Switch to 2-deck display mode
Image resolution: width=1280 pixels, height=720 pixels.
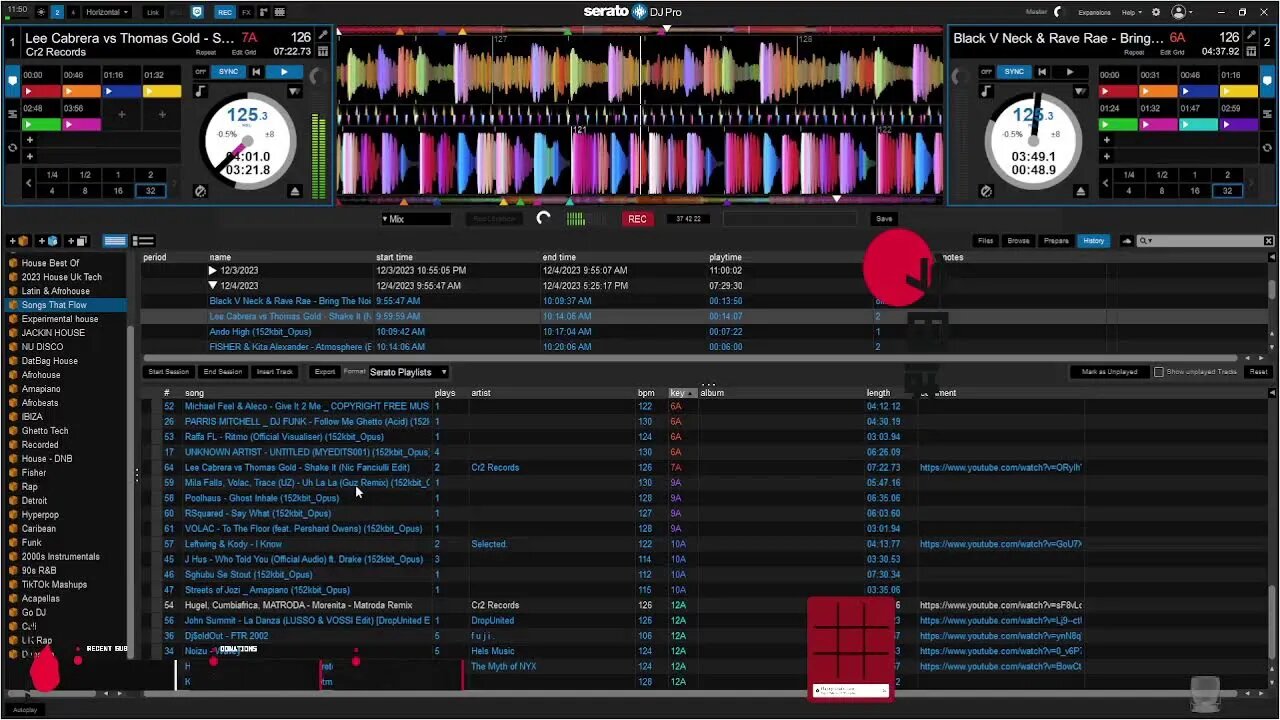(57, 12)
